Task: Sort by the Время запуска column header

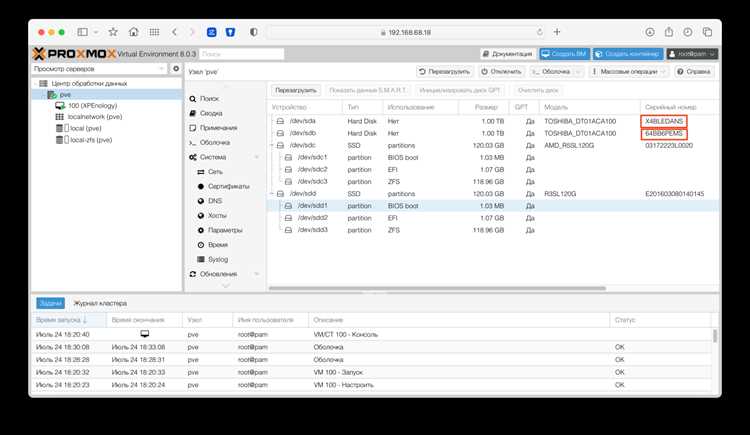Action: tap(69, 320)
